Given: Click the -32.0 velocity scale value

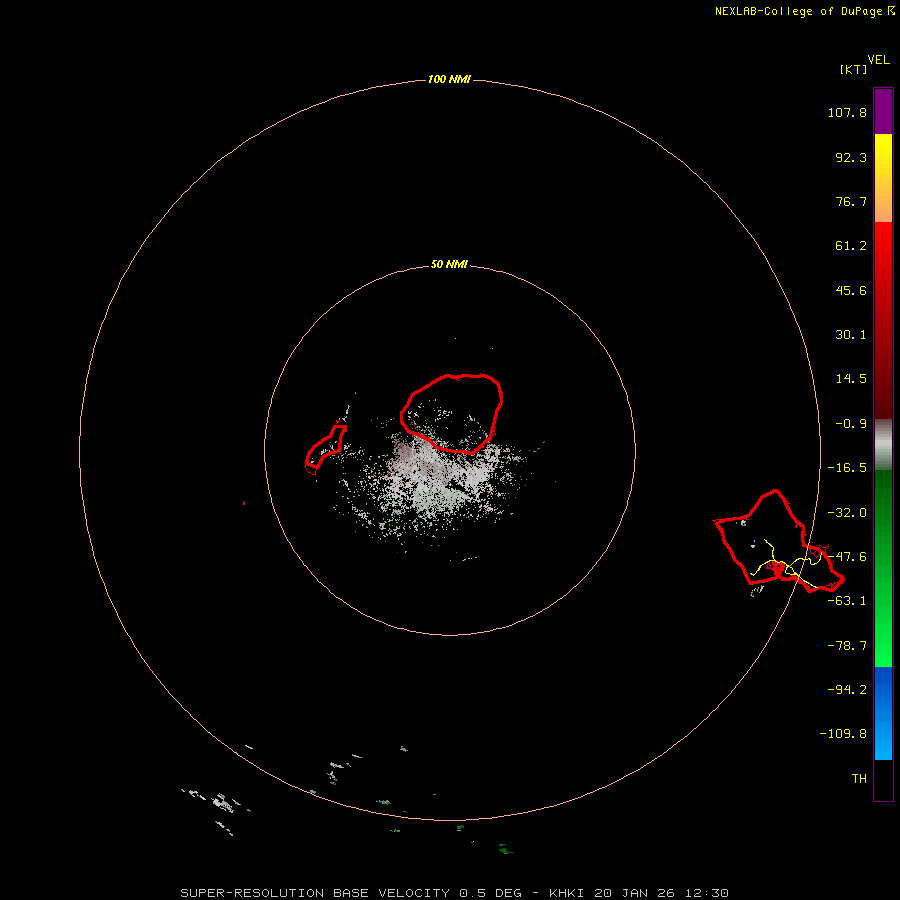Looking at the screenshot, I should [x=847, y=513].
